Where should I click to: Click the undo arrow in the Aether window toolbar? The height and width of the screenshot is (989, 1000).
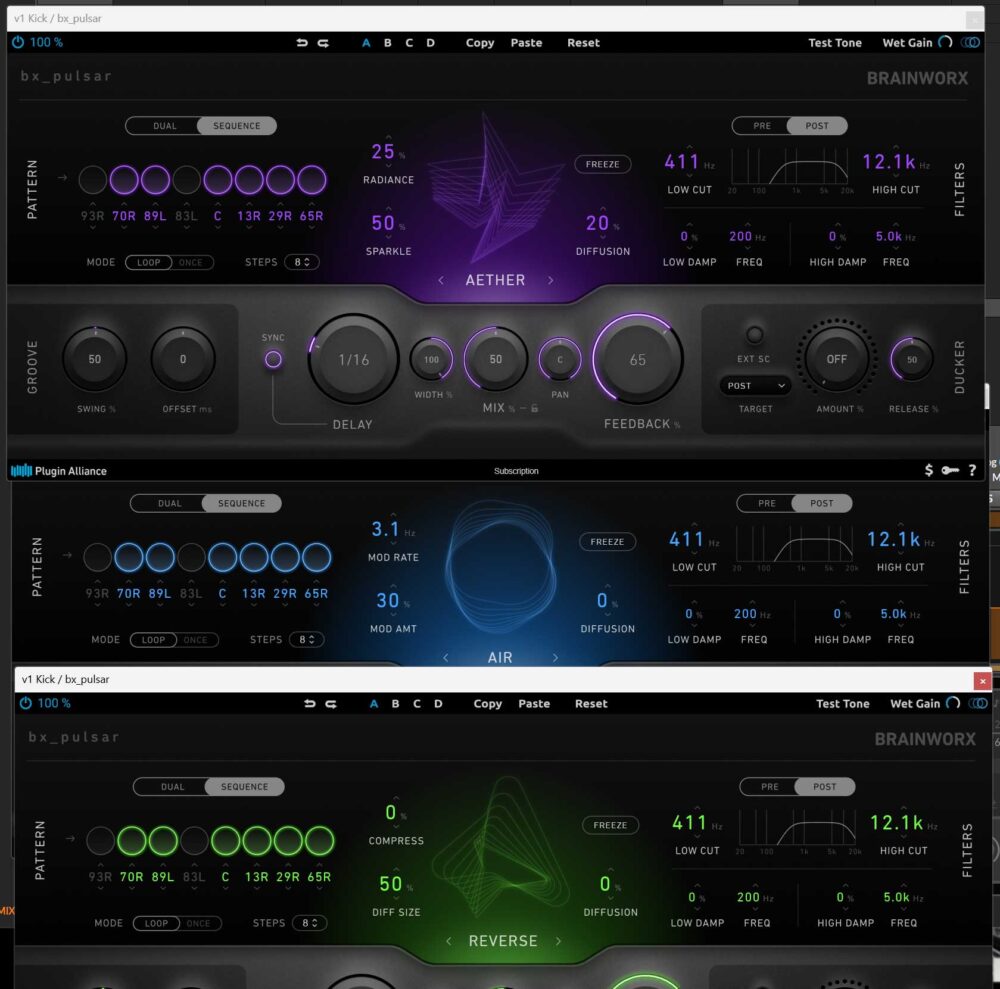[302, 43]
